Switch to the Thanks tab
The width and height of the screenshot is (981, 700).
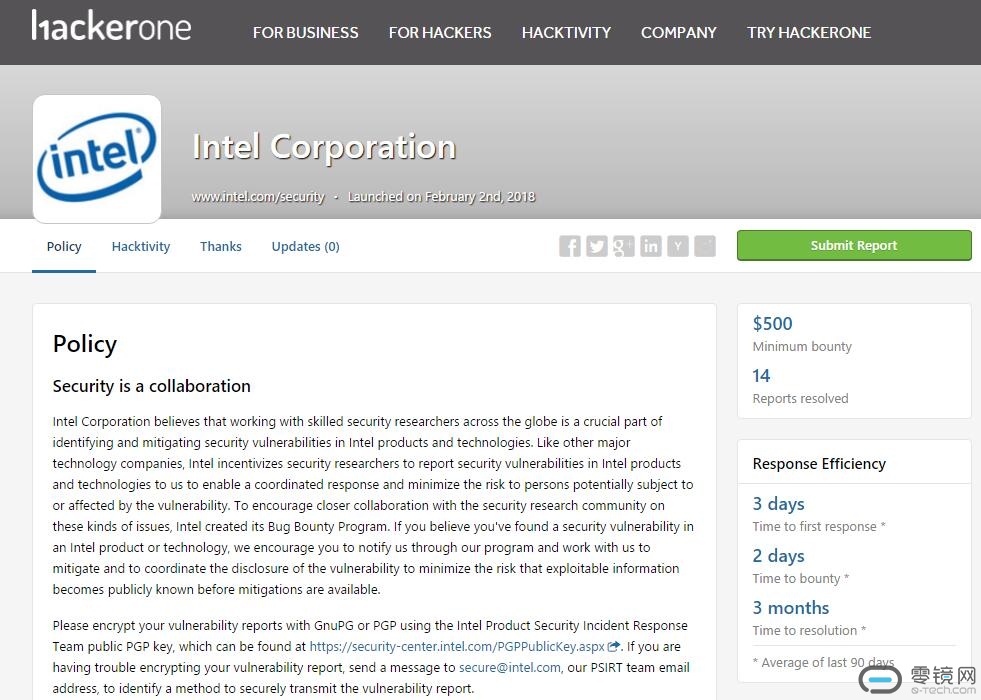click(x=221, y=246)
